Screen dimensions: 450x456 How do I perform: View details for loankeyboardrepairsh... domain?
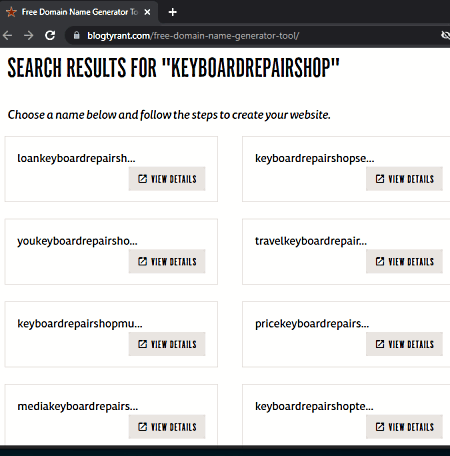click(167, 179)
